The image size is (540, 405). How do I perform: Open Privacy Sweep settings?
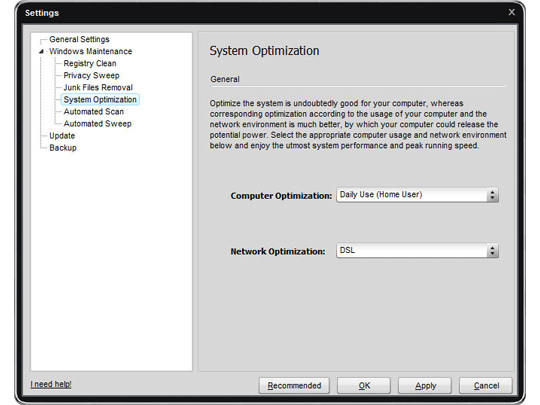coord(91,75)
